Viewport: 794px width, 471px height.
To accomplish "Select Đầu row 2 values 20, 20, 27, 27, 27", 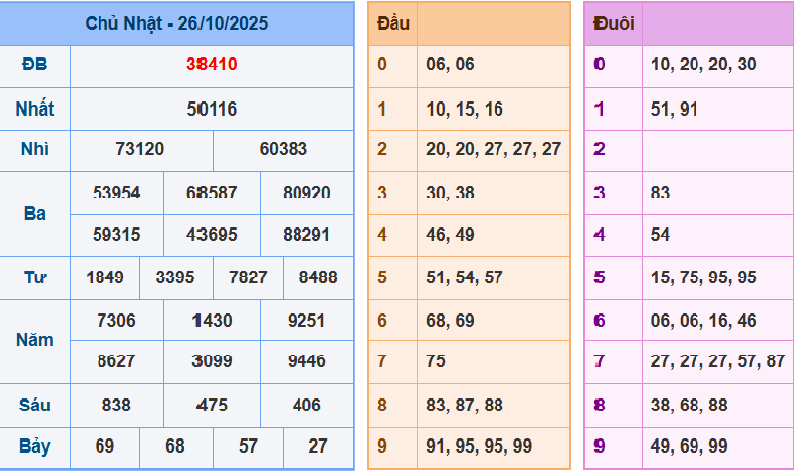I will (493, 150).
